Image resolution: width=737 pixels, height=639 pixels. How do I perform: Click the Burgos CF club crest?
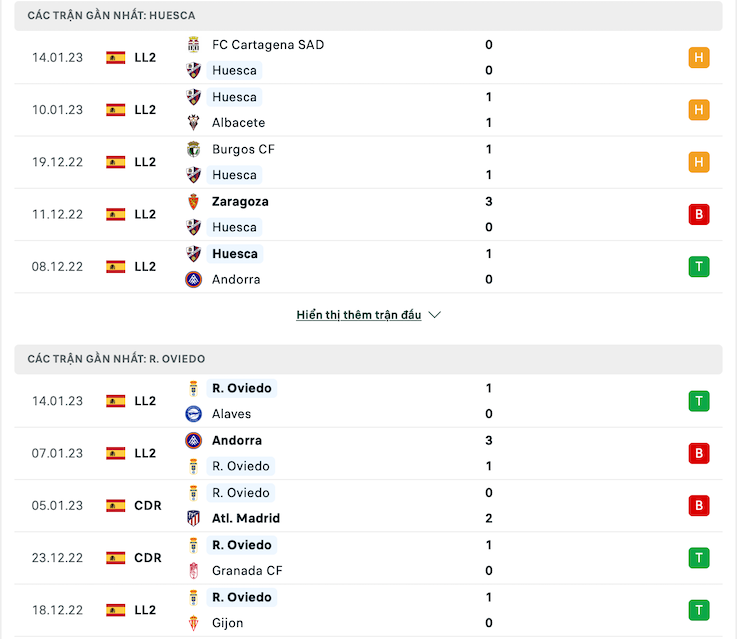click(x=193, y=149)
